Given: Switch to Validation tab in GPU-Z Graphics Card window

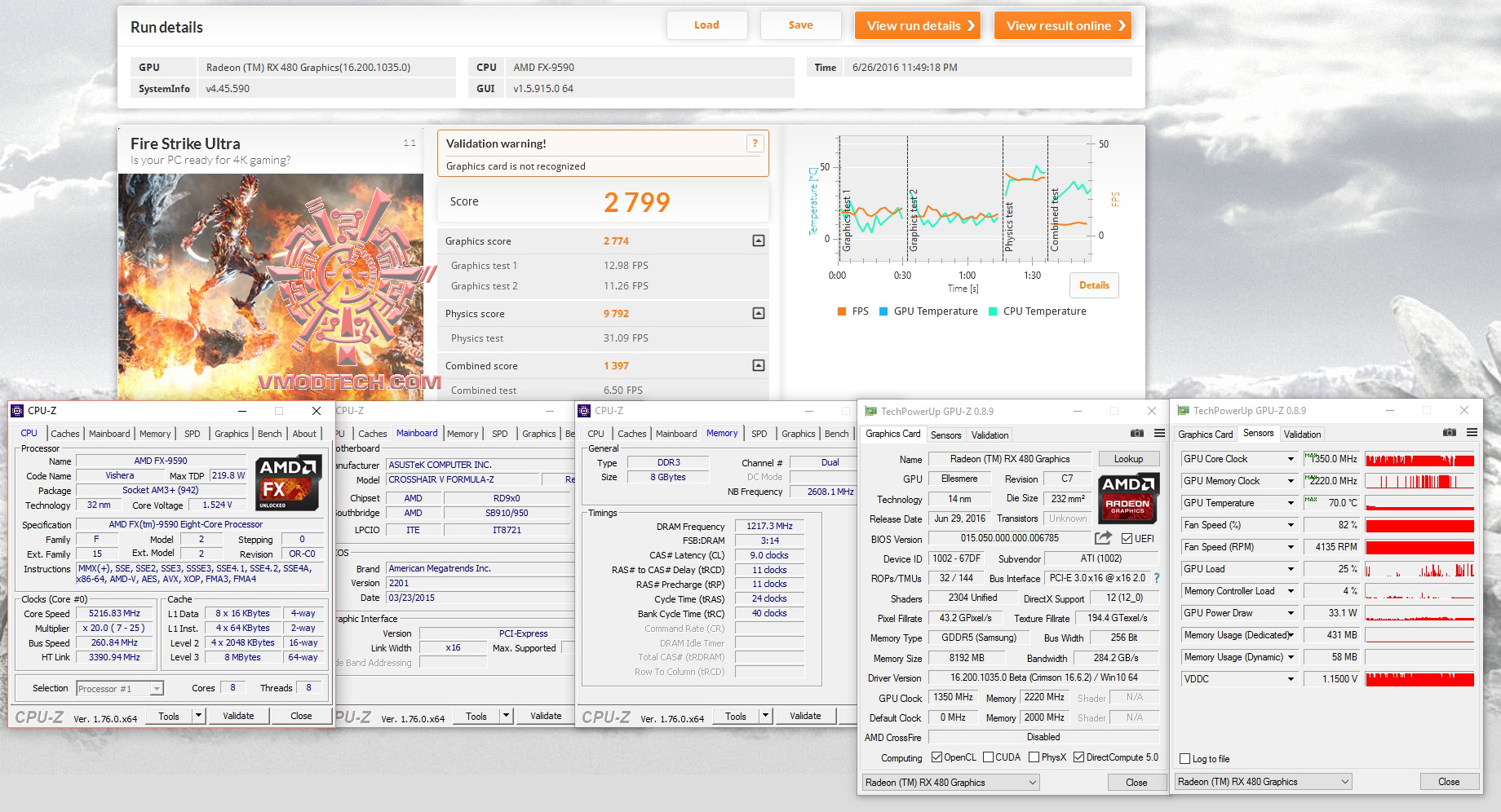Looking at the screenshot, I should tap(990, 435).
